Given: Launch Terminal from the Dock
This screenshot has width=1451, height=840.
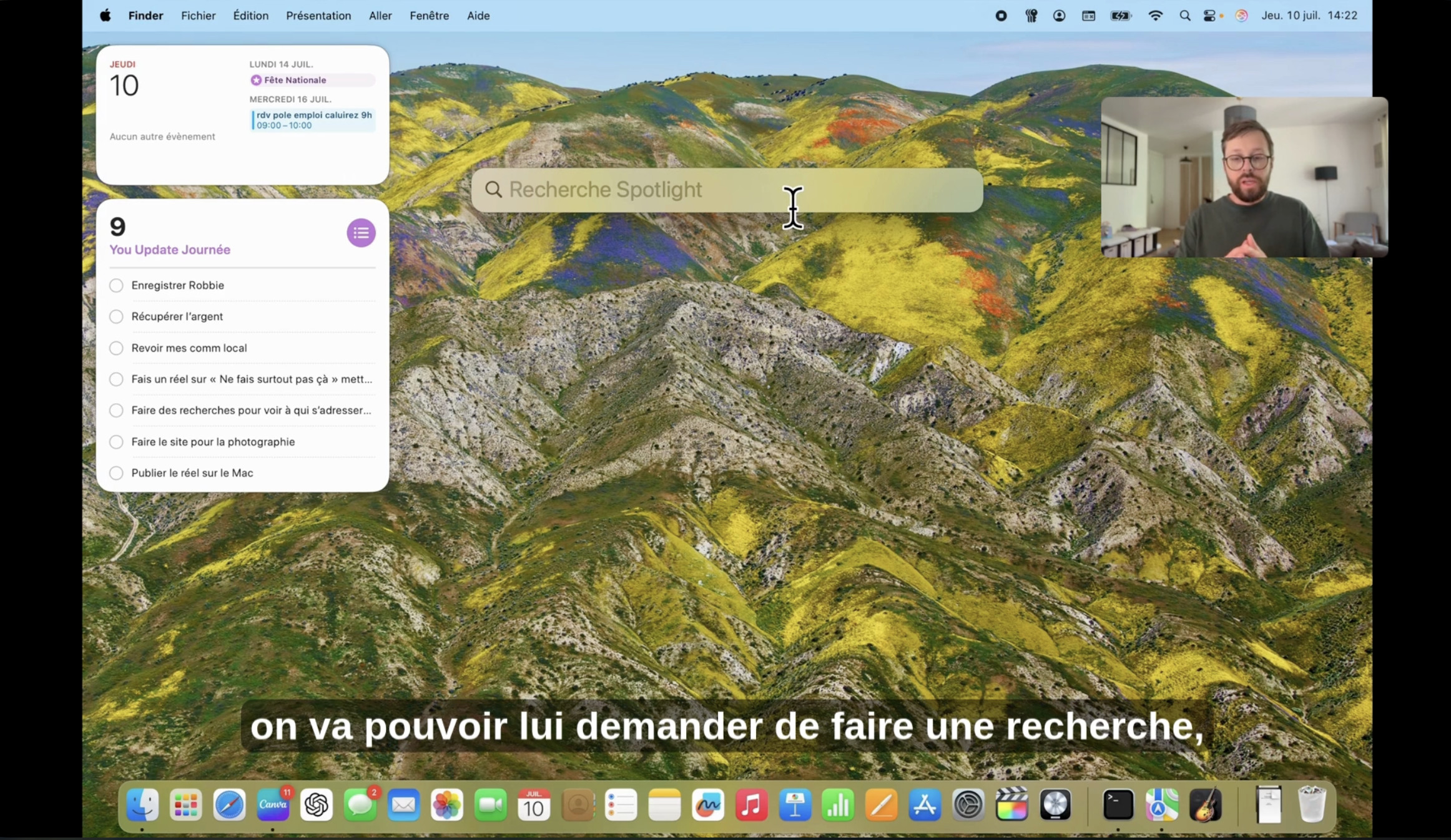Looking at the screenshot, I should pyautogui.click(x=1118, y=805).
